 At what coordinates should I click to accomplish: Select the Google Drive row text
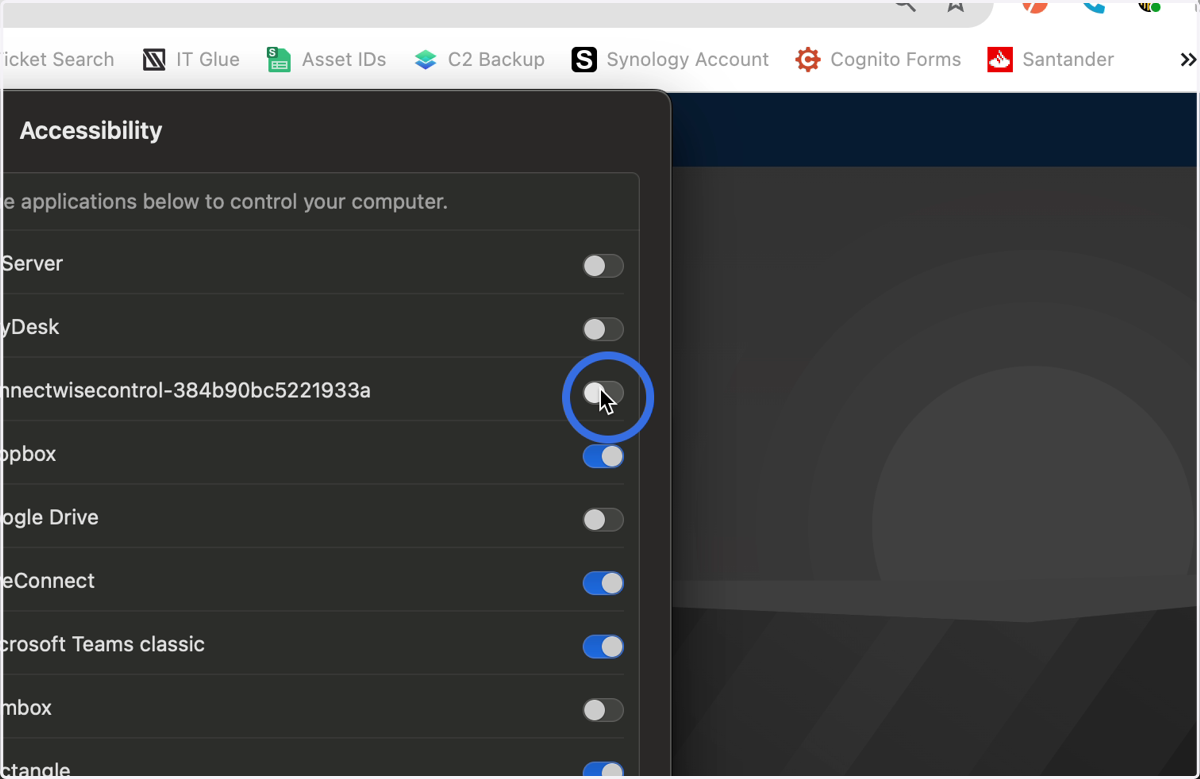point(49,518)
